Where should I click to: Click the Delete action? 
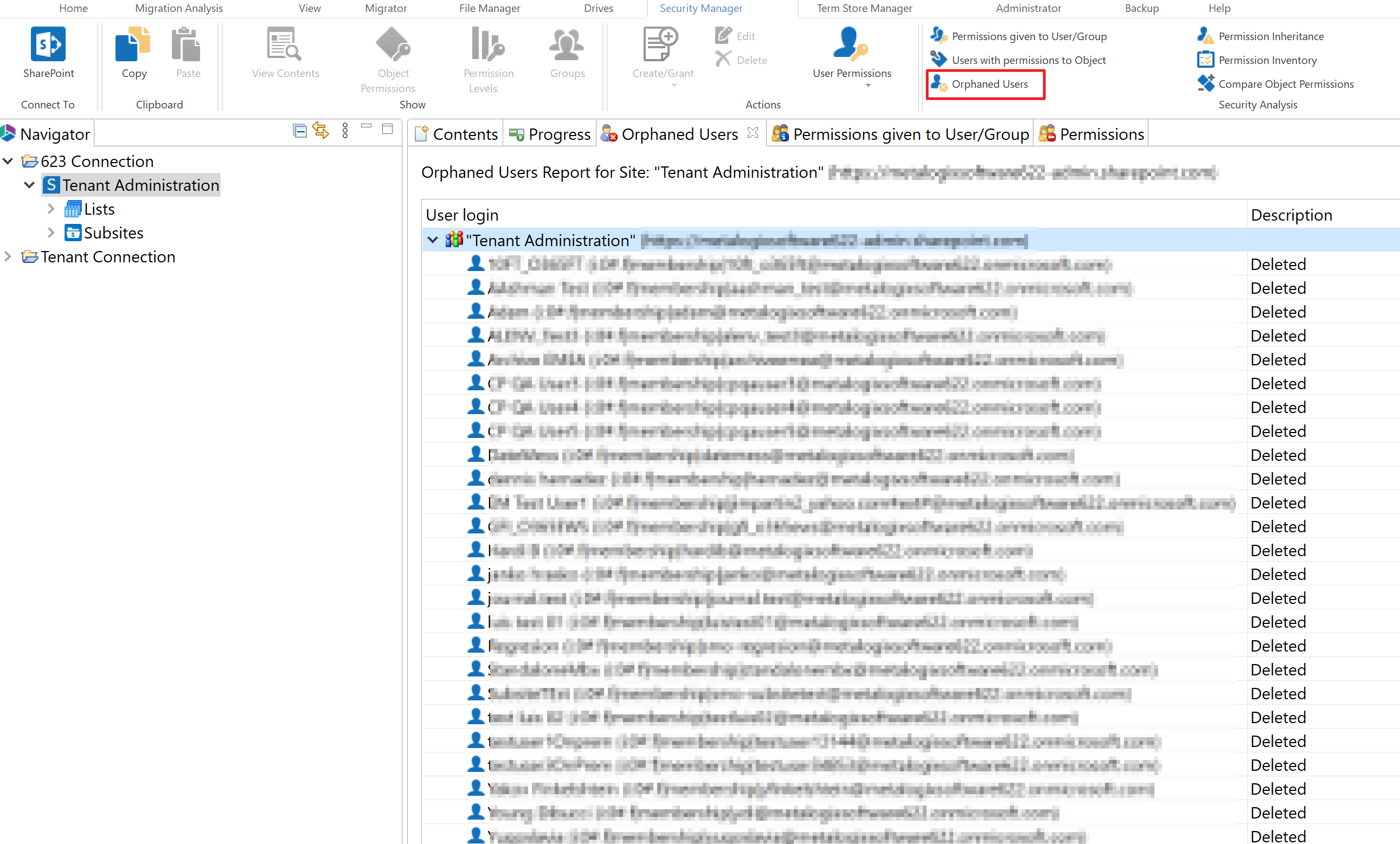tap(740, 59)
